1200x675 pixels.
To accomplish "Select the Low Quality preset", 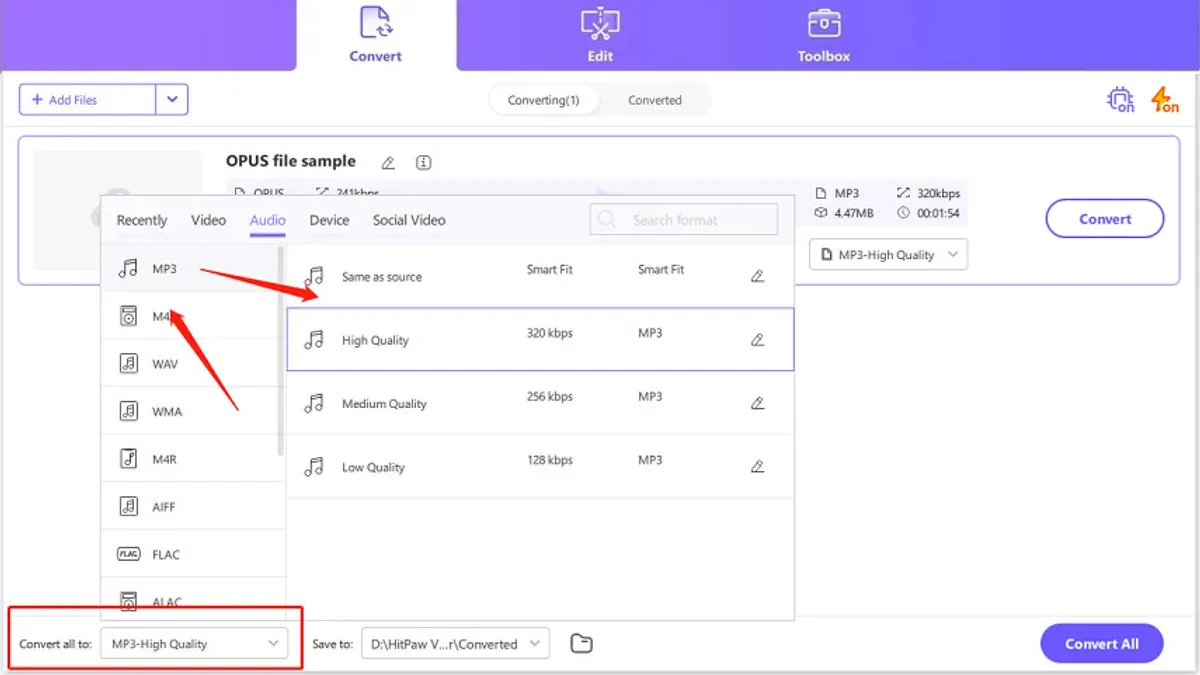I will pos(540,466).
